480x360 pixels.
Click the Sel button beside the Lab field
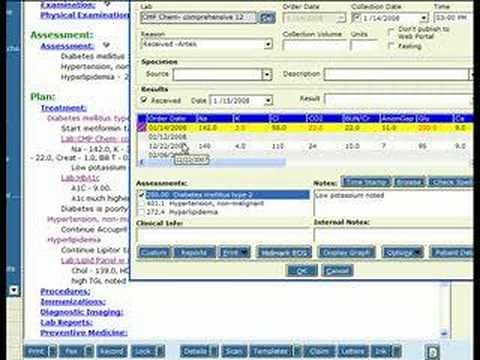(267, 17)
